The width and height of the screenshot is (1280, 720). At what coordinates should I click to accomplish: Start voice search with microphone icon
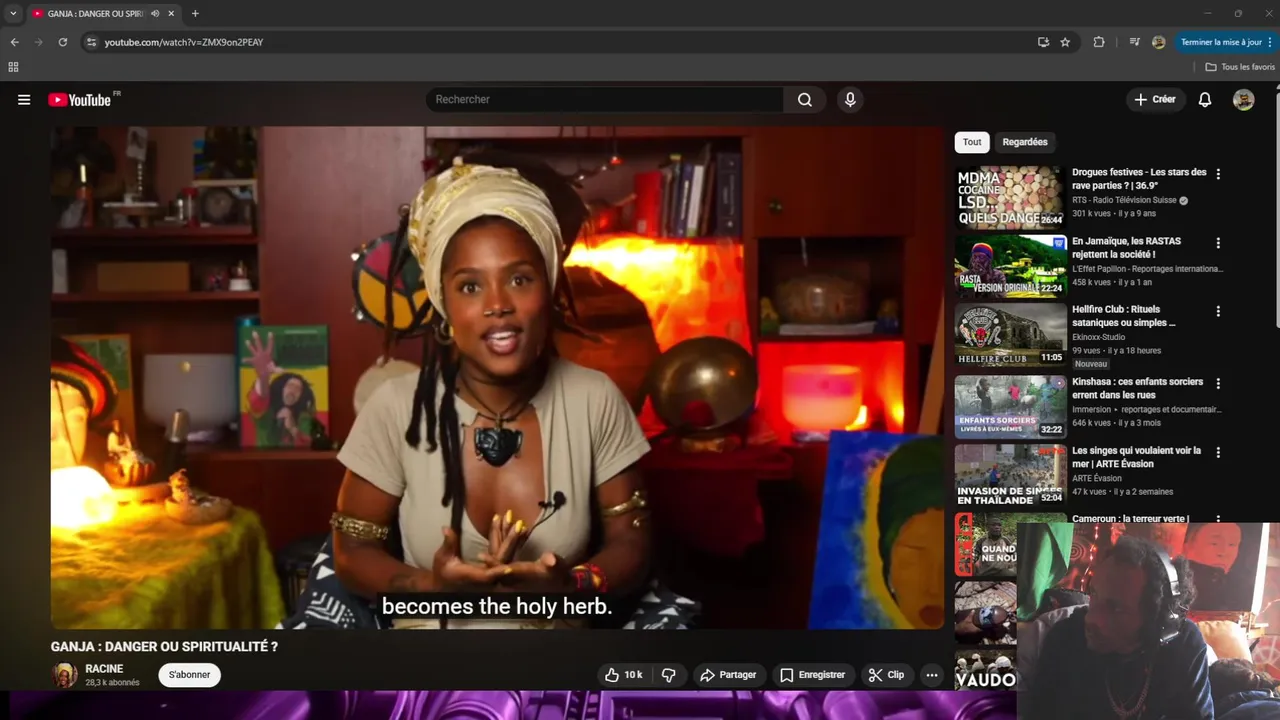(850, 100)
